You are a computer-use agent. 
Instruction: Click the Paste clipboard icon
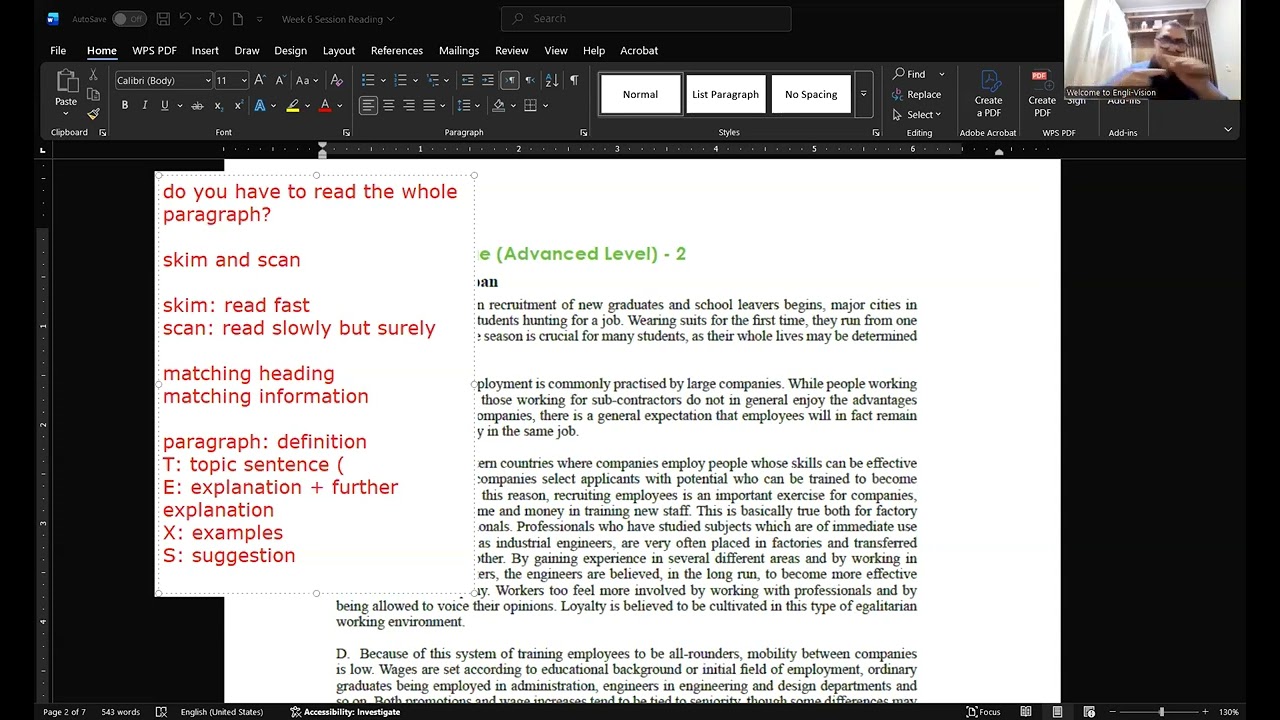click(66, 82)
